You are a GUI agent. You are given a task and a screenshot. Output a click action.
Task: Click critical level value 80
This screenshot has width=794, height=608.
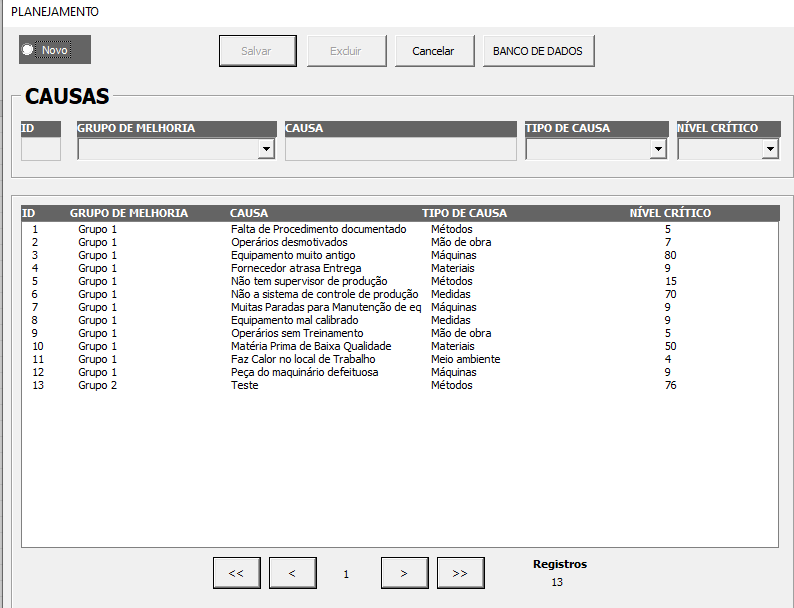670,255
